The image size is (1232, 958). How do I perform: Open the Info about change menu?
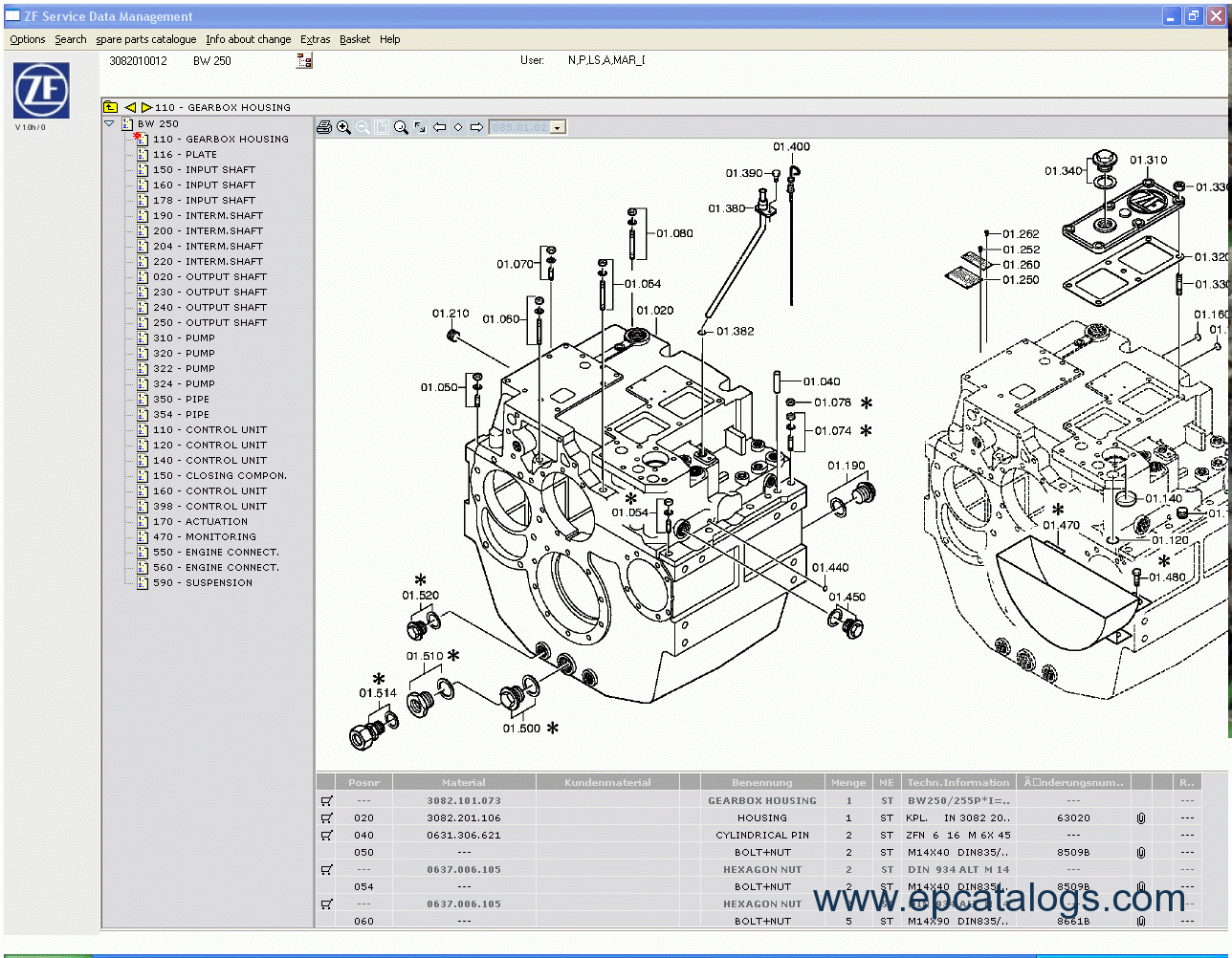[249, 39]
